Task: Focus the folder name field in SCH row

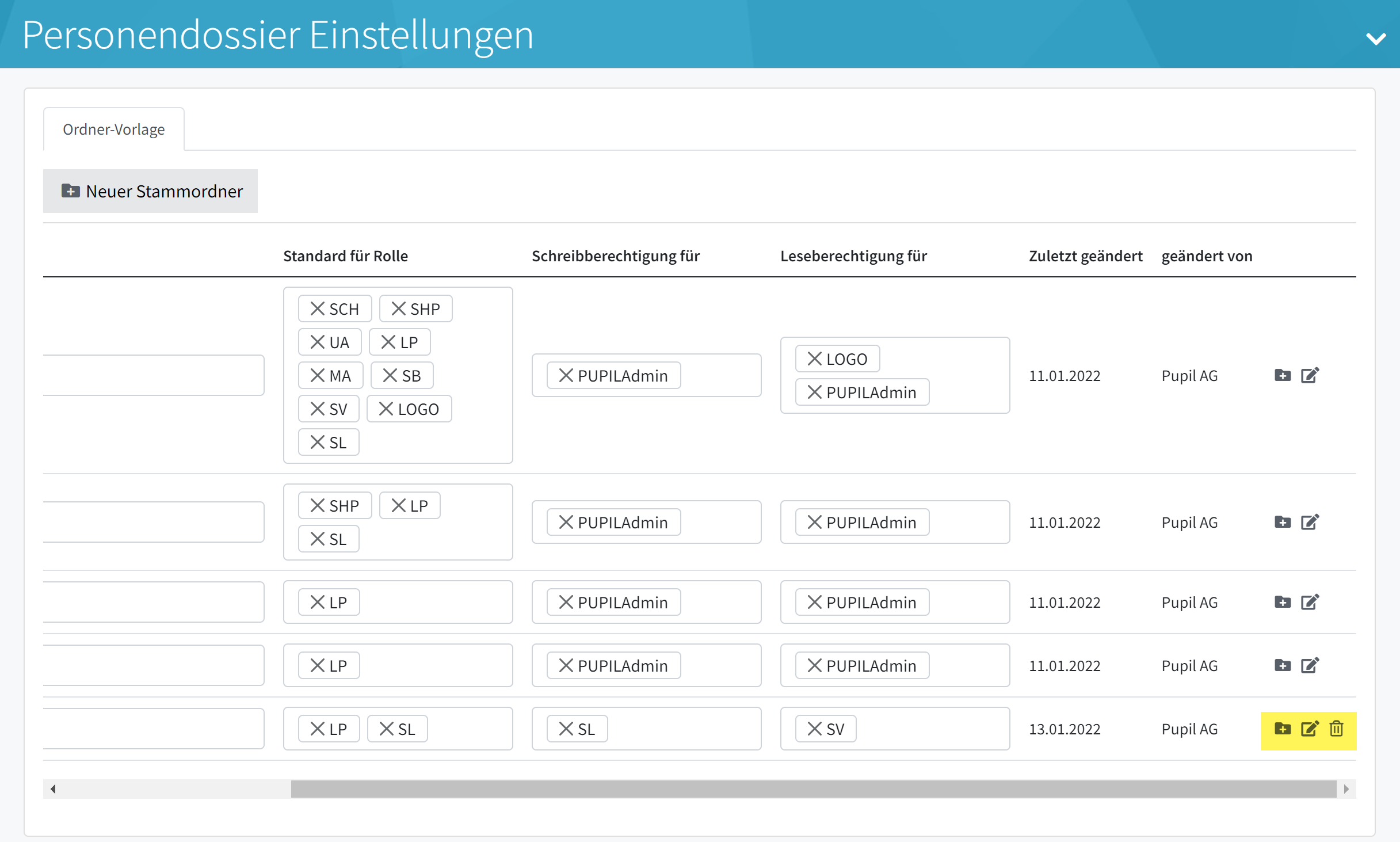Action: (153, 375)
